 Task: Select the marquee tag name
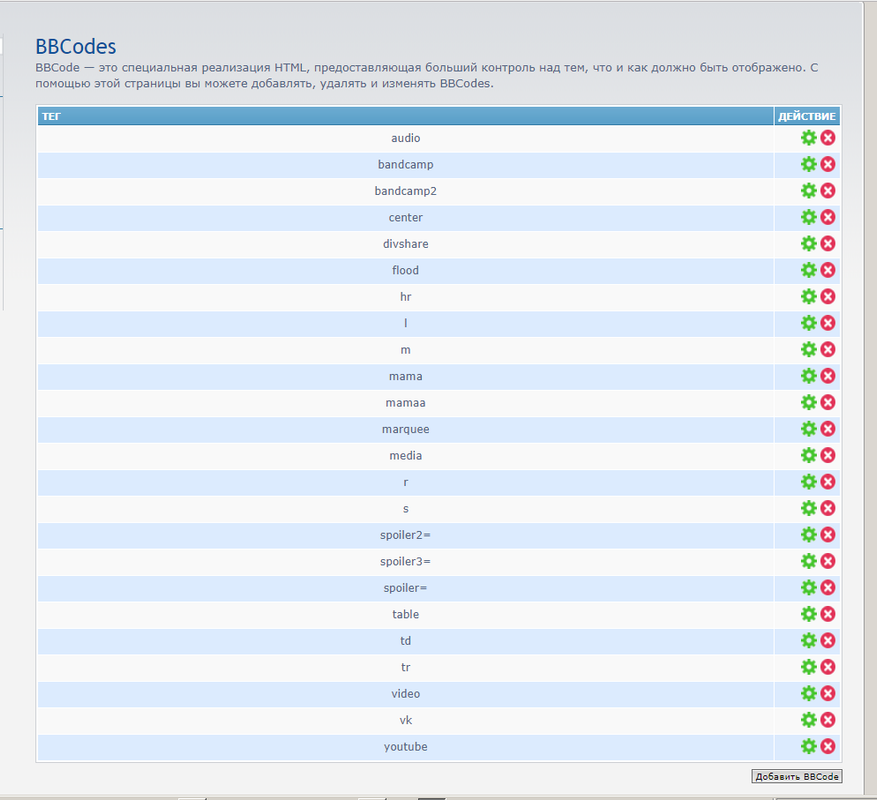point(406,430)
